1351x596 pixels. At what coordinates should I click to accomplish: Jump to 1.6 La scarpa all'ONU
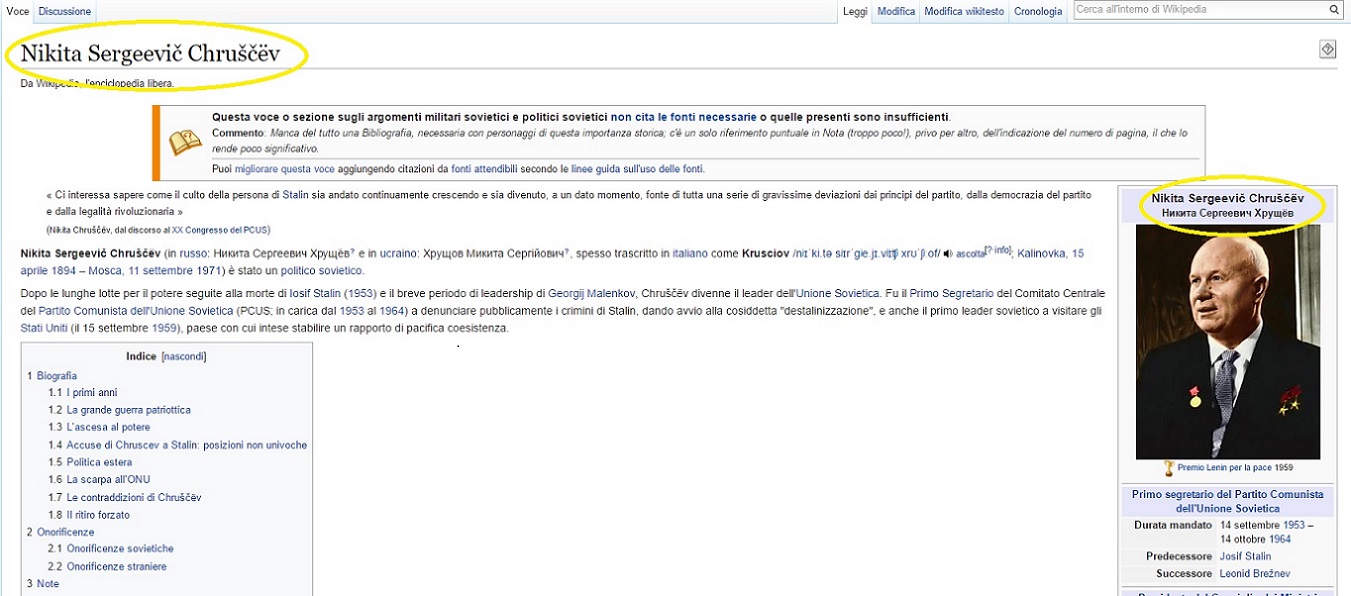pyautogui.click(x=108, y=480)
